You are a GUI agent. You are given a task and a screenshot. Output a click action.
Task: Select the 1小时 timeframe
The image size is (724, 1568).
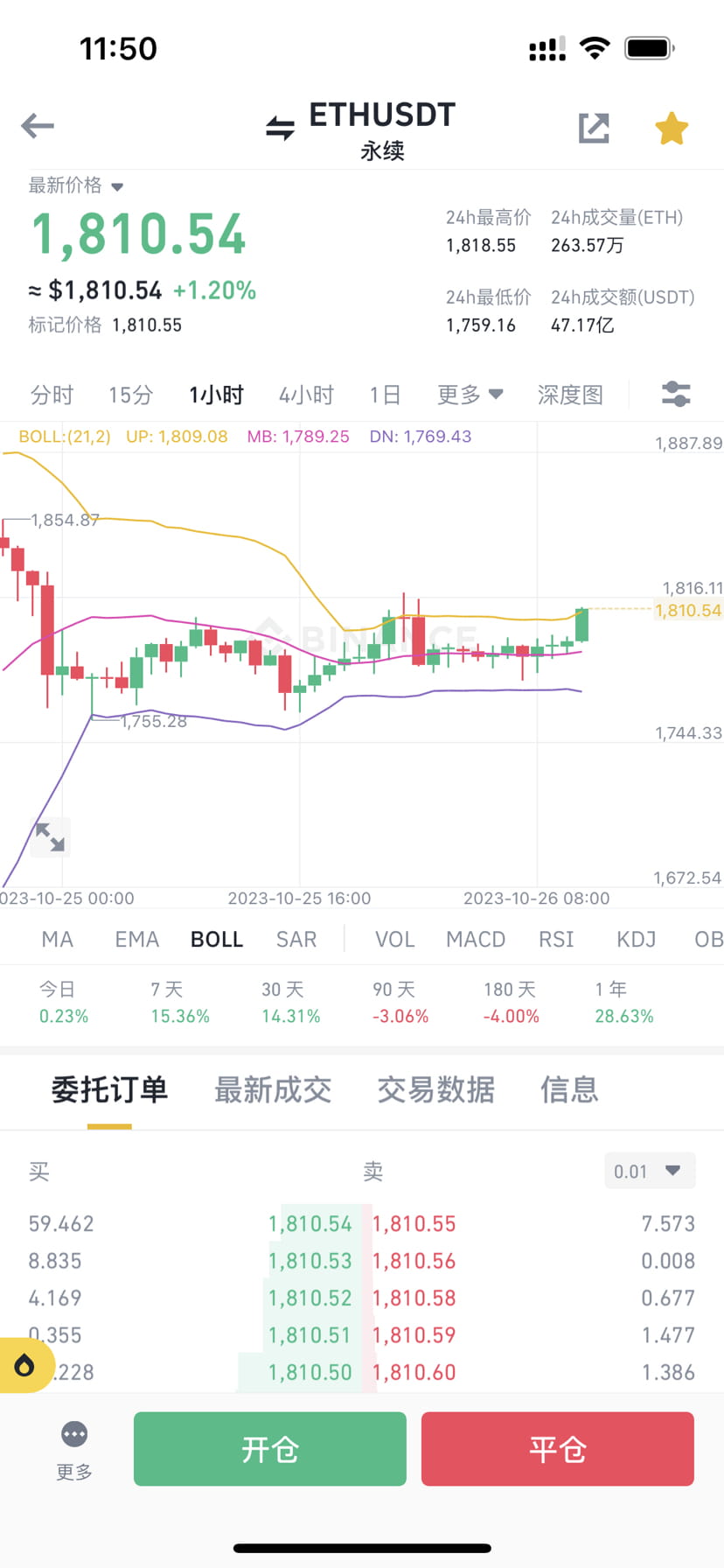tap(216, 395)
